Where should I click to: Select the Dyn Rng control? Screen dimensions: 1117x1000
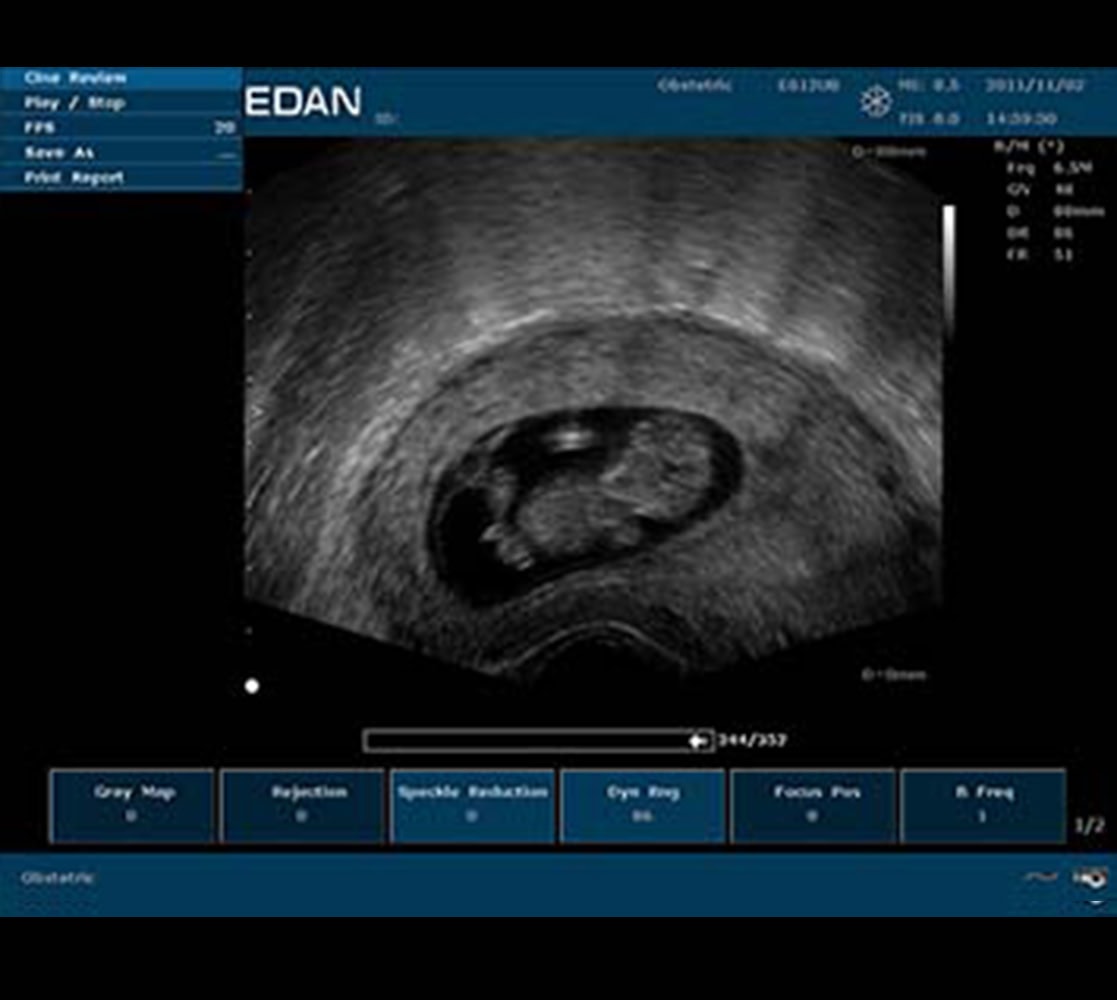[643, 805]
